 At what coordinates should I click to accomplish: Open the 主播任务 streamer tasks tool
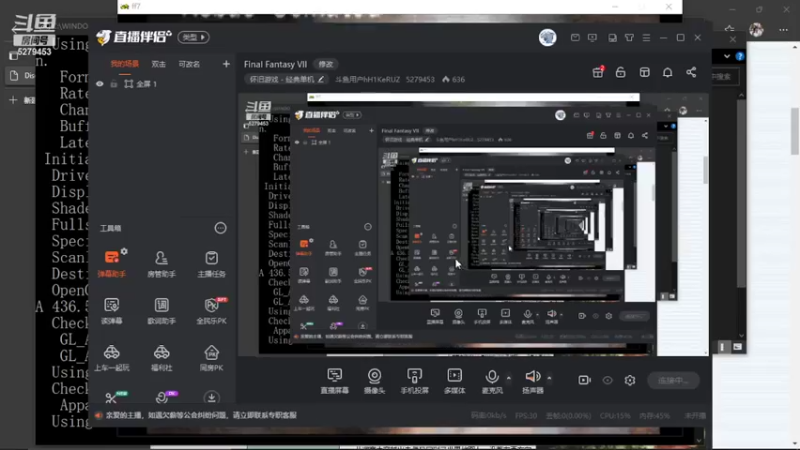point(211,264)
